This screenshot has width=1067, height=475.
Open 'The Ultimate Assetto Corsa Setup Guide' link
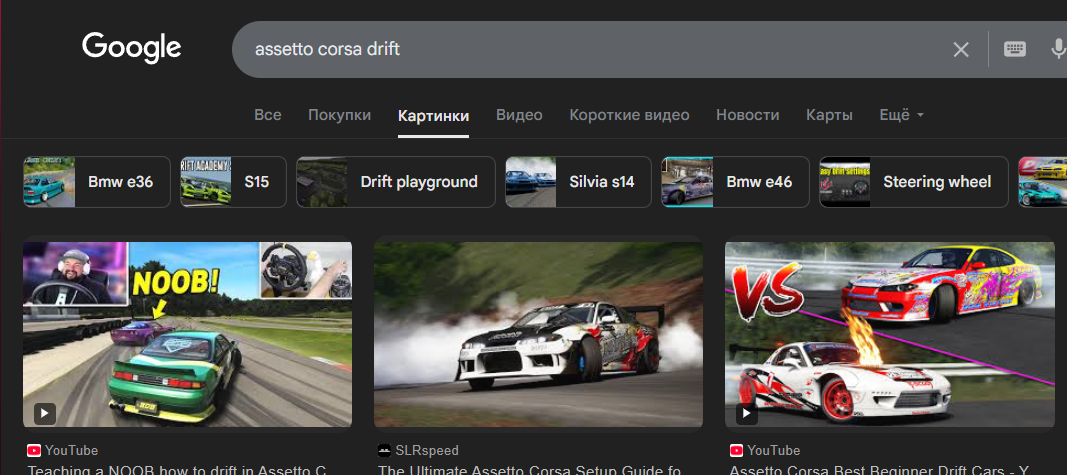[529, 470]
